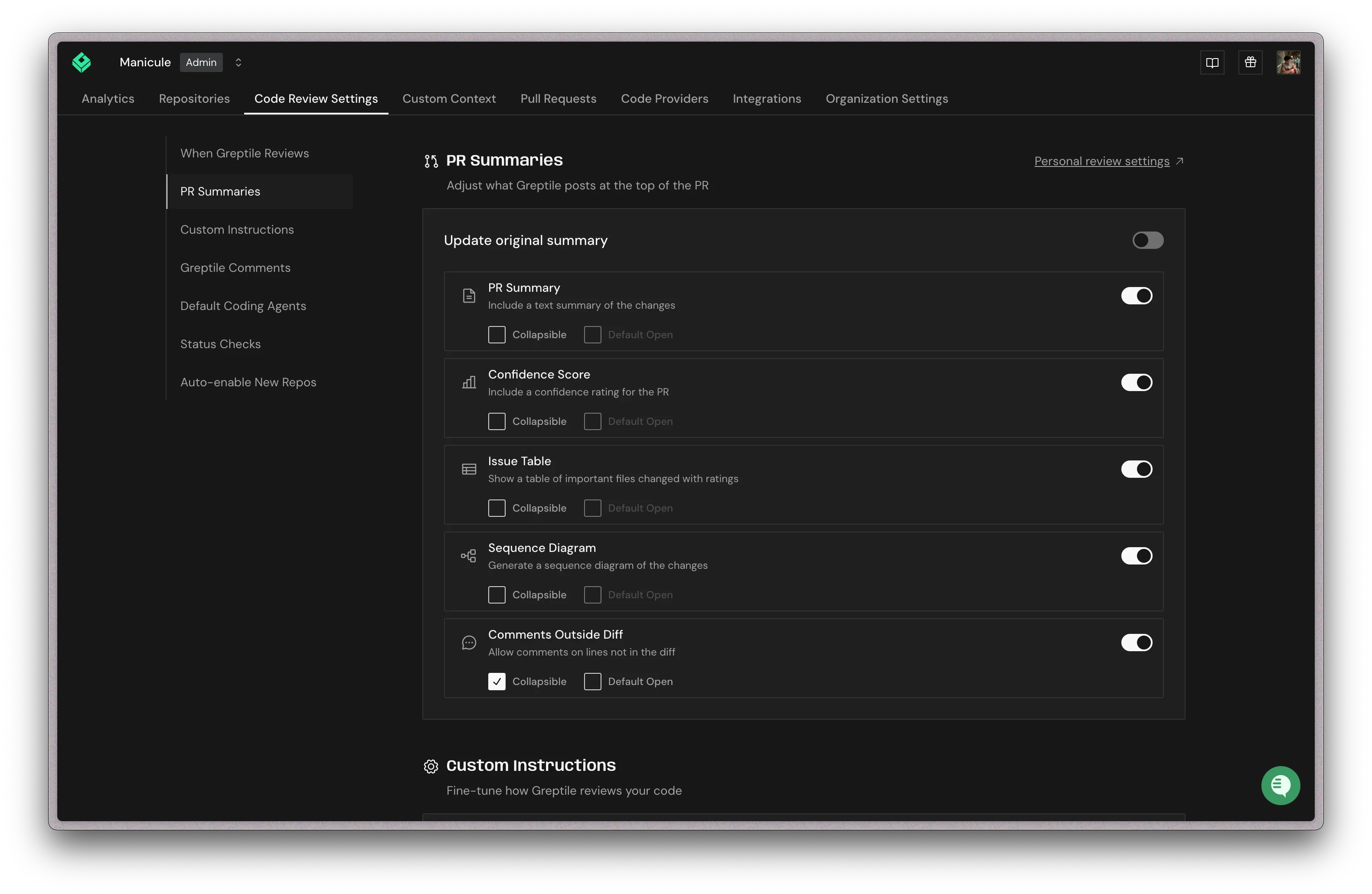Click the Confidence Score bar chart icon
The height and width of the screenshot is (894, 1372).
tap(469, 382)
